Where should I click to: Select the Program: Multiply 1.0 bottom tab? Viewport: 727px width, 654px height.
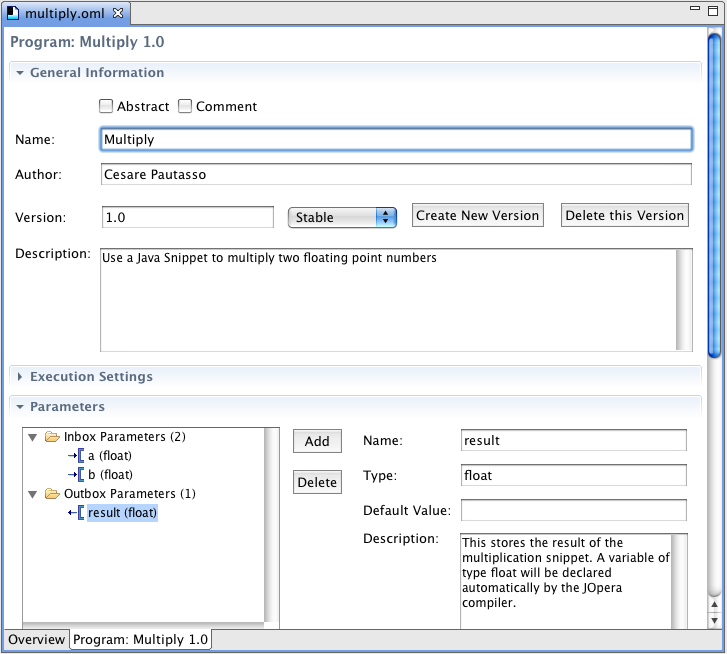pyautogui.click(x=140, y=640)
